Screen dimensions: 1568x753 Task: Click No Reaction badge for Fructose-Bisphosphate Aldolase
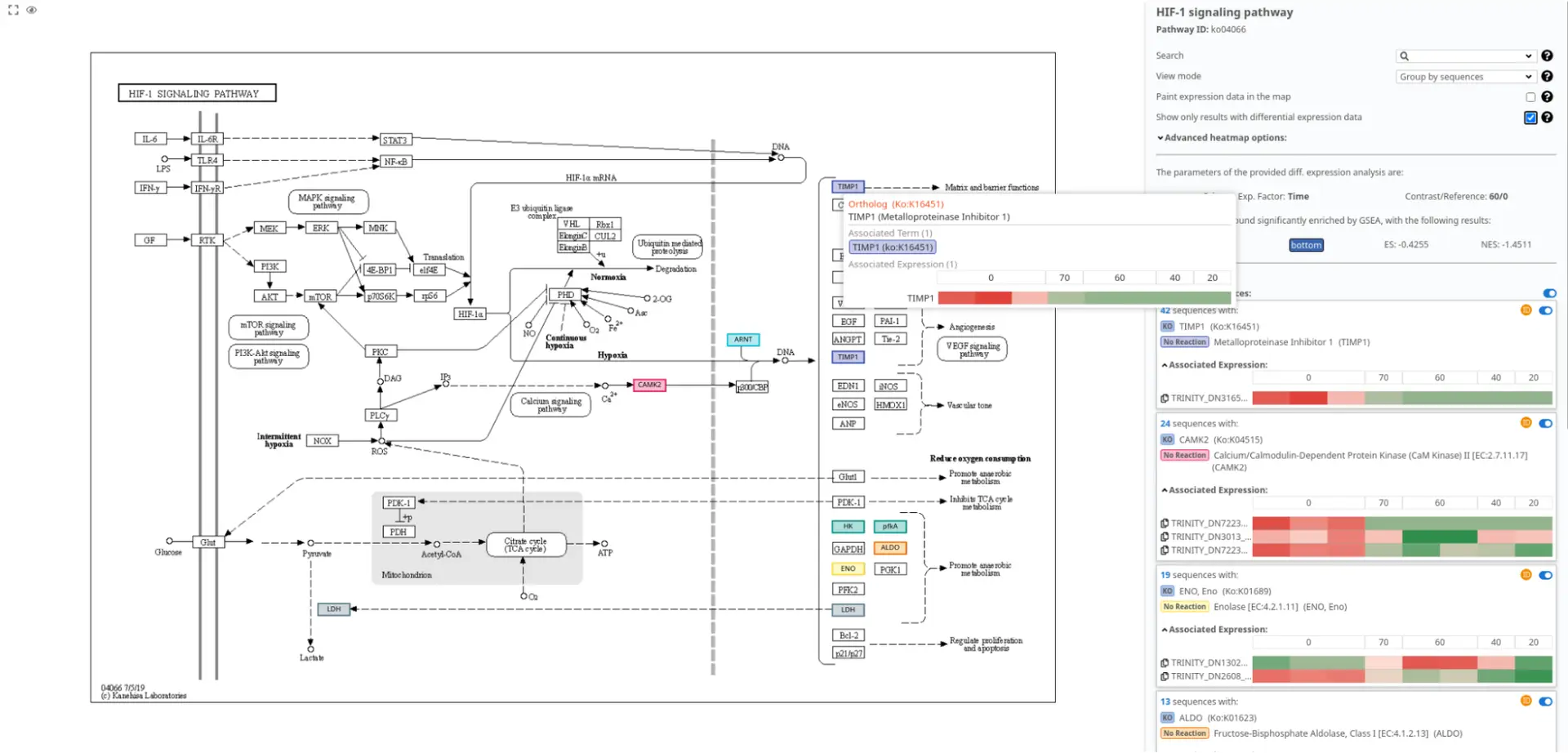click(1184, 733)
